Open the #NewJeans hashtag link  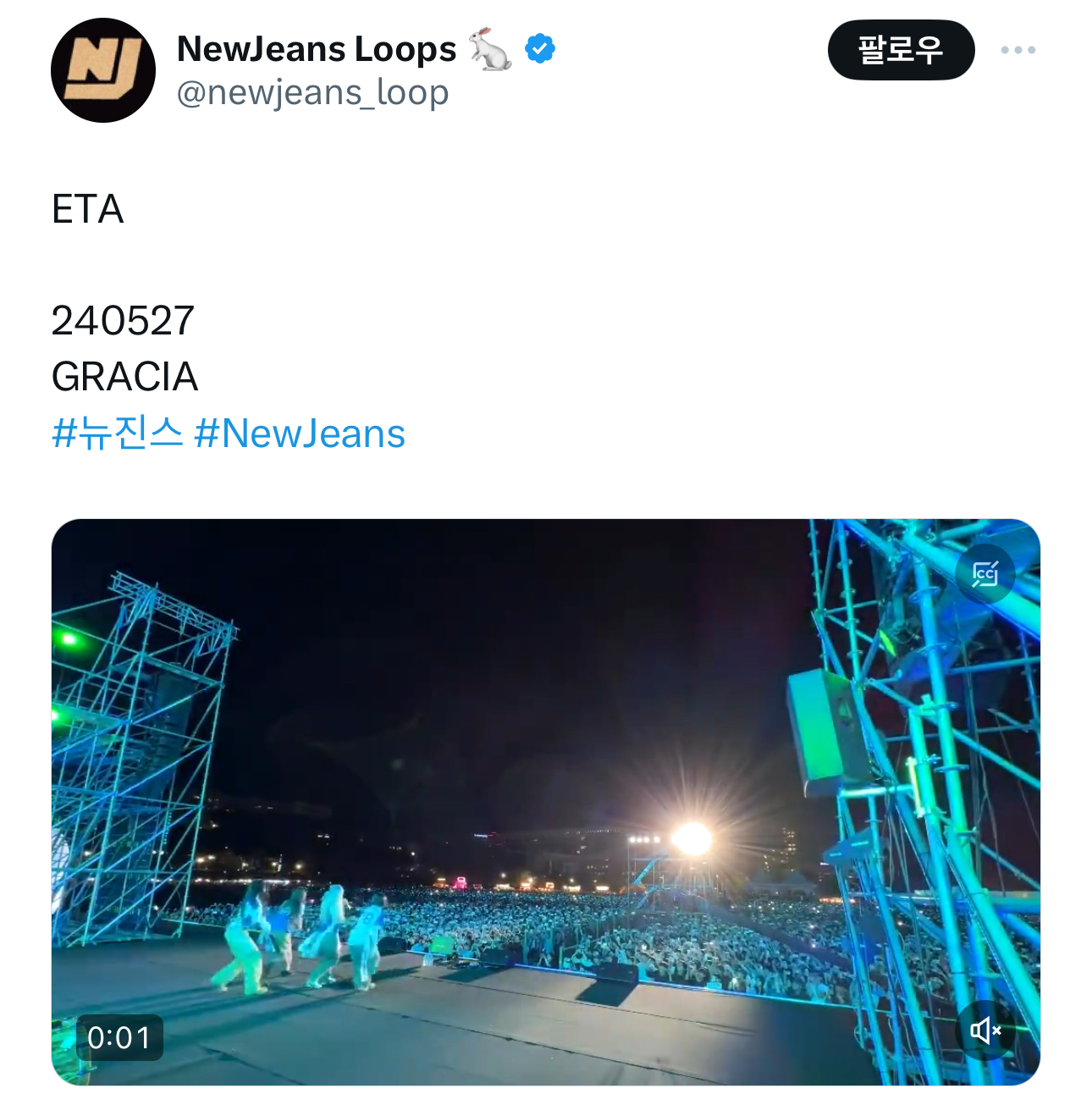click(300, 434)
